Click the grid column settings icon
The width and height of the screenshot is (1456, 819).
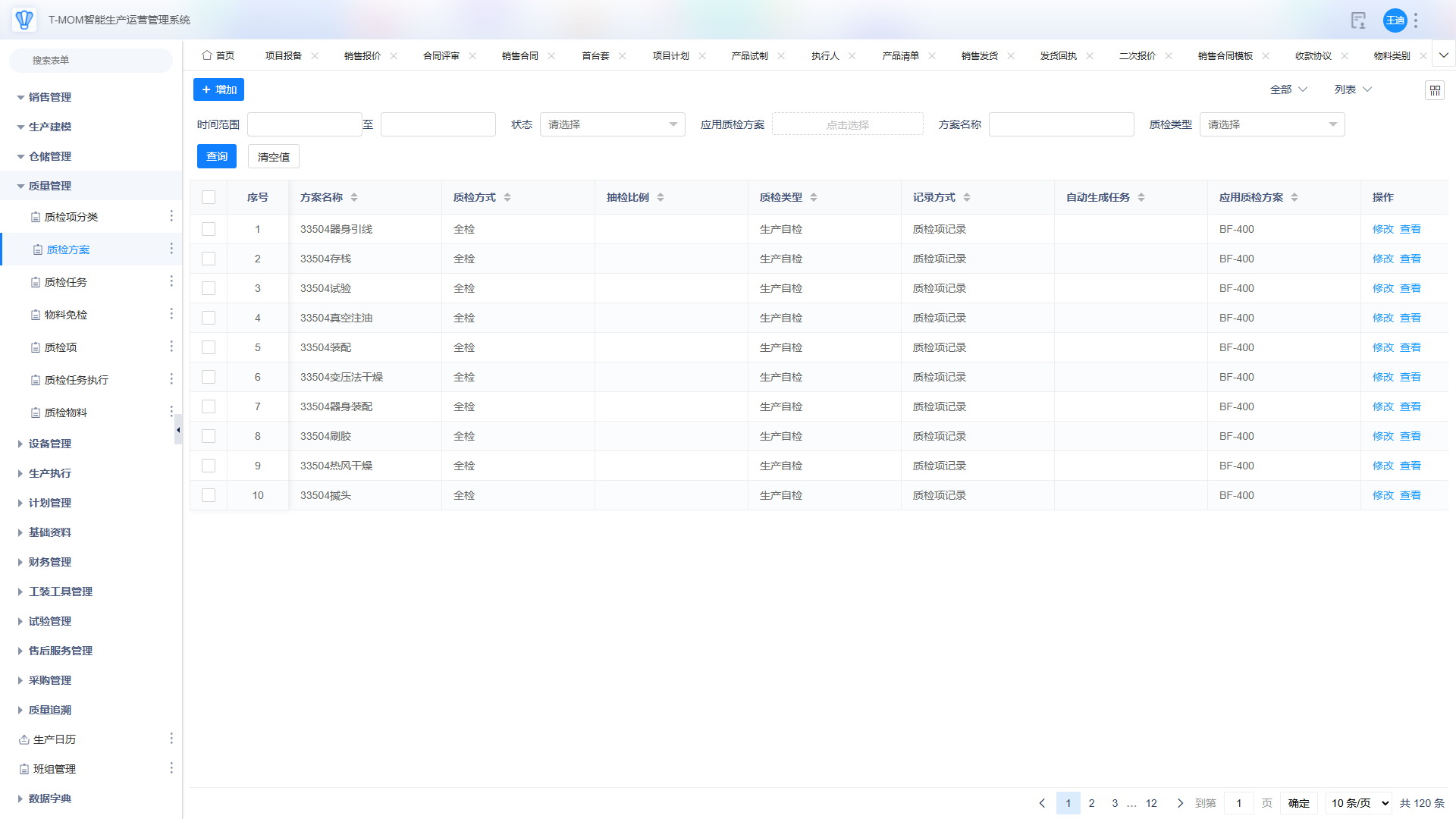[x=1435, y=90]
